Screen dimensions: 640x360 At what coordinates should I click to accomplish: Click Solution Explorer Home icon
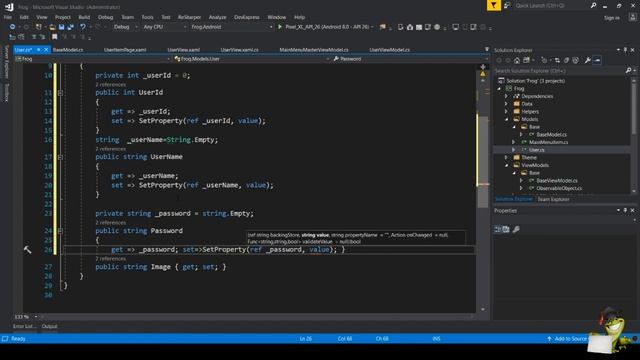517,60
